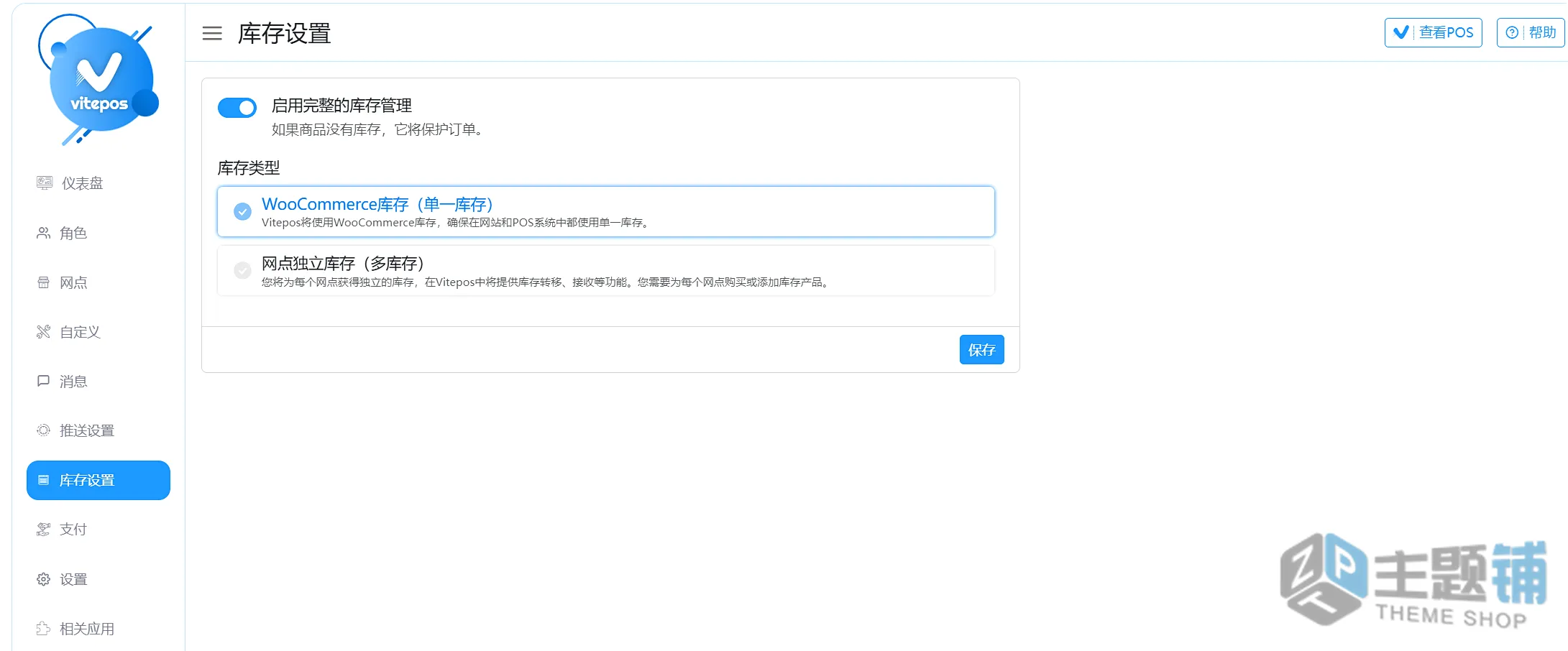Open 消息 menu item
Screen dimensions: 1568x651
[x=98, y=382]
